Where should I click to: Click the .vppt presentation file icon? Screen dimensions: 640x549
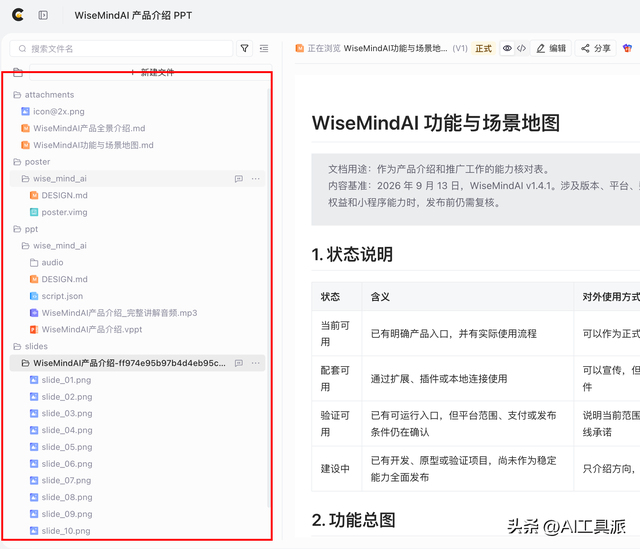34,329
